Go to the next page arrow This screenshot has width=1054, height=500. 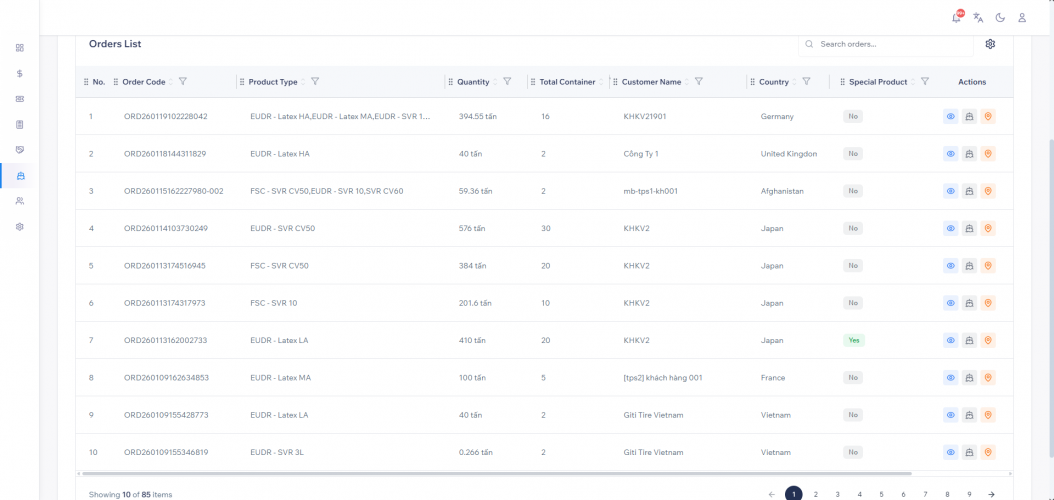991,494
